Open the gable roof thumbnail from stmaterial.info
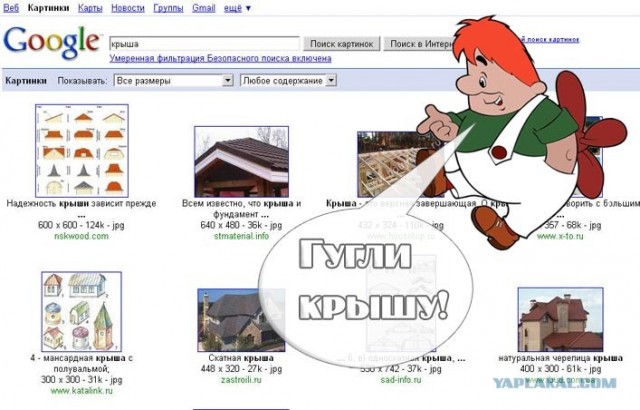Screen dimensions: 640x410 pyautogui.click(x=242, y=162)
